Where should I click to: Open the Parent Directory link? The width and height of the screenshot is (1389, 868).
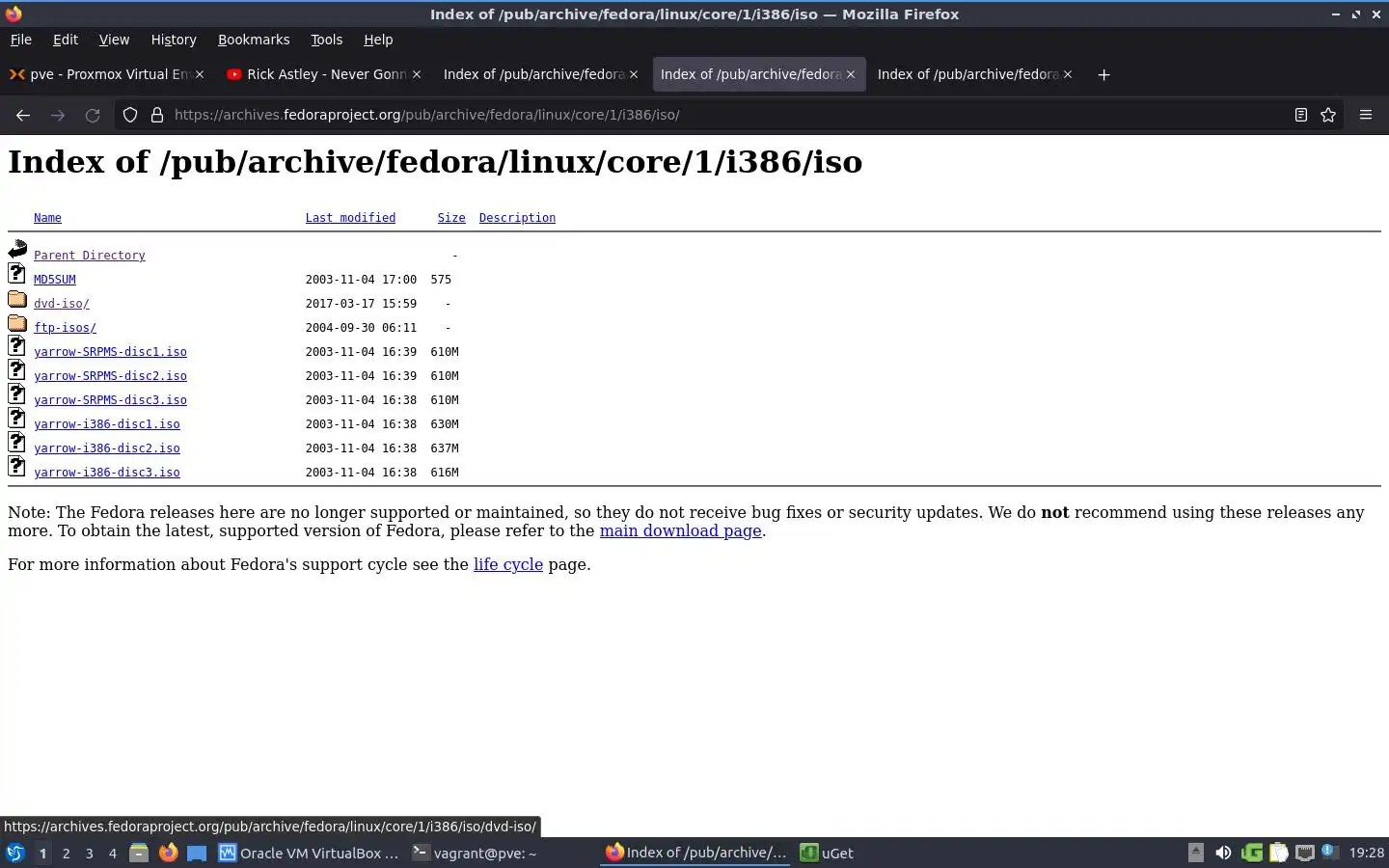point(90,256)
